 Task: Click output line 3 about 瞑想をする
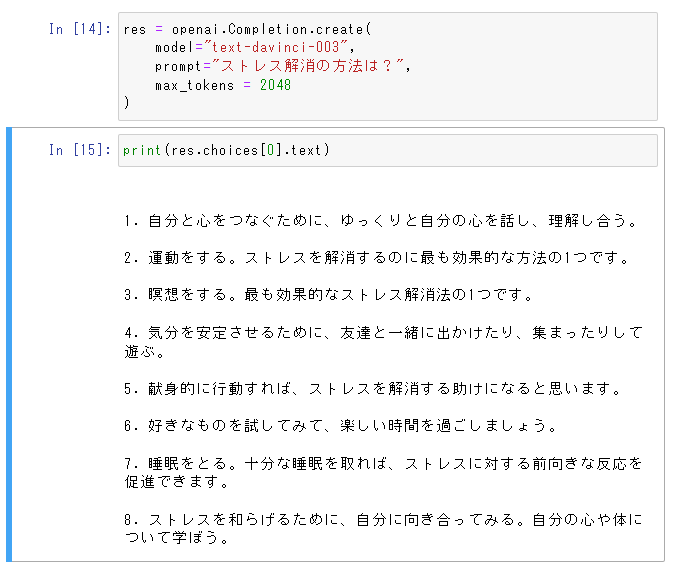point(328,295)
